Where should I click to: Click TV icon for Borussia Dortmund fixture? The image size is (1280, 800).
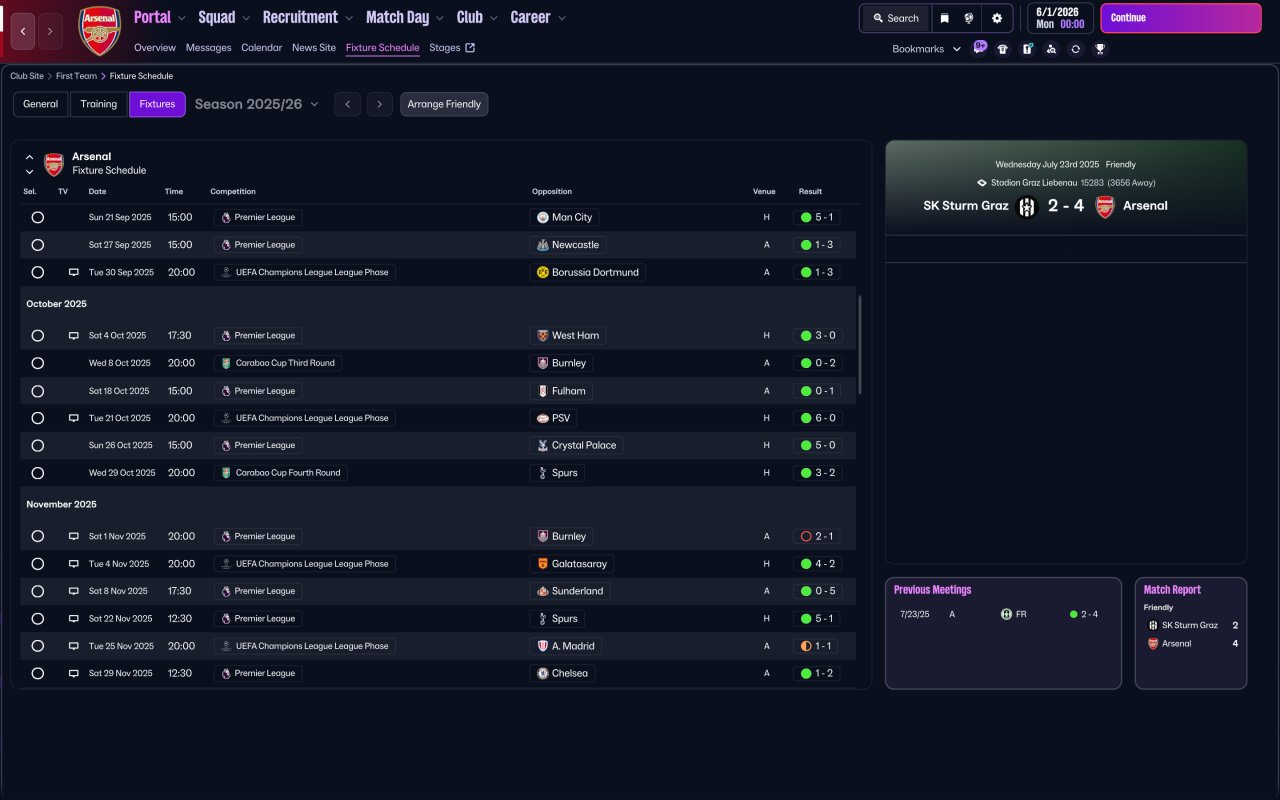(x=73, y=272)
